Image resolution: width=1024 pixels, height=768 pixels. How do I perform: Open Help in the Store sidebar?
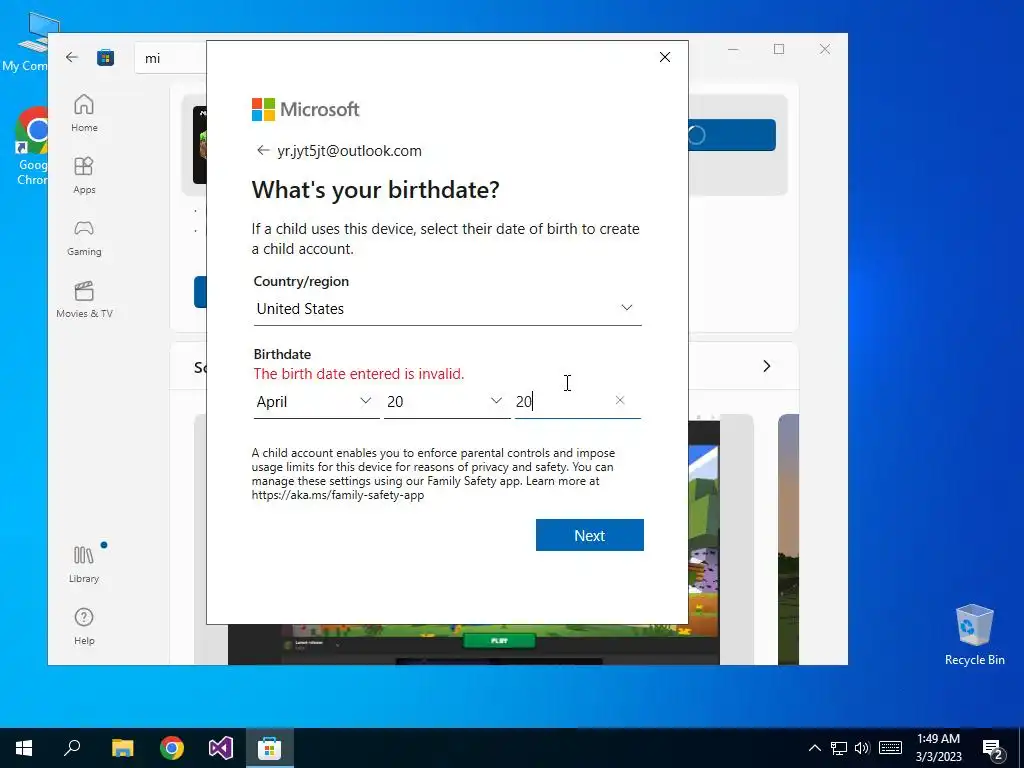(x=84, y=627)
